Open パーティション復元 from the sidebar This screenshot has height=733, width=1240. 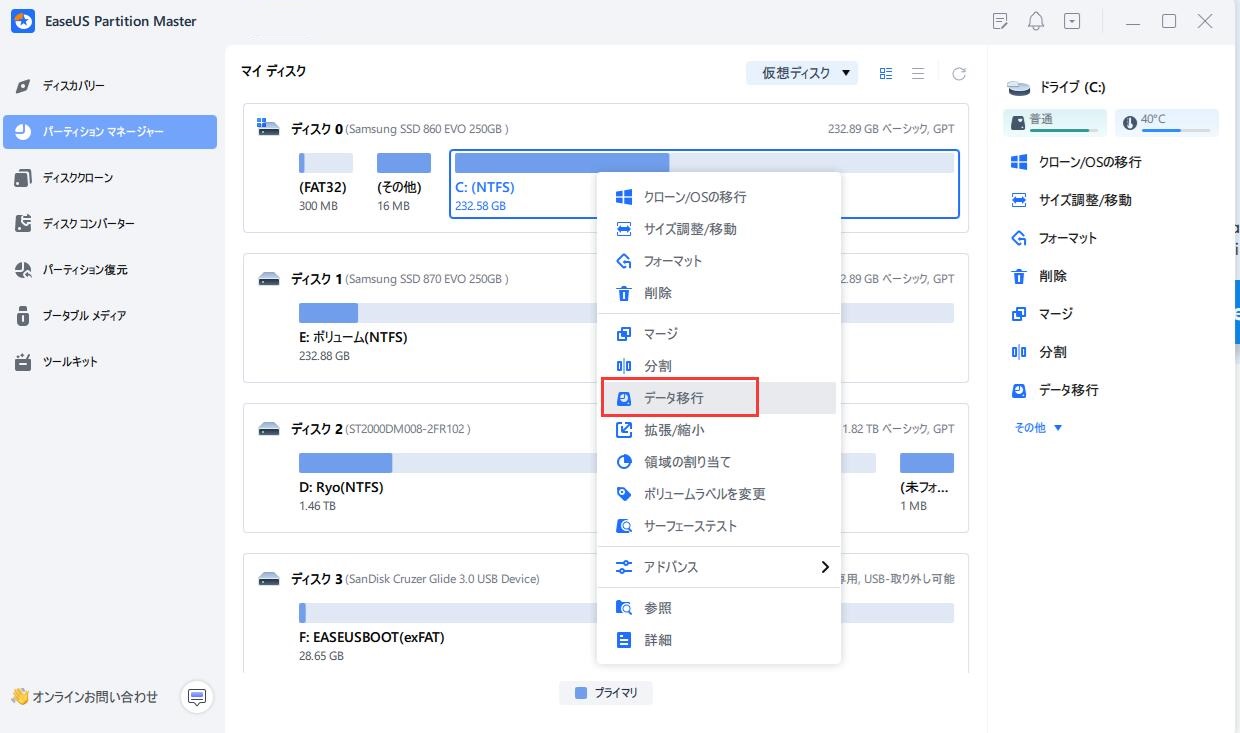pos(72,269)
